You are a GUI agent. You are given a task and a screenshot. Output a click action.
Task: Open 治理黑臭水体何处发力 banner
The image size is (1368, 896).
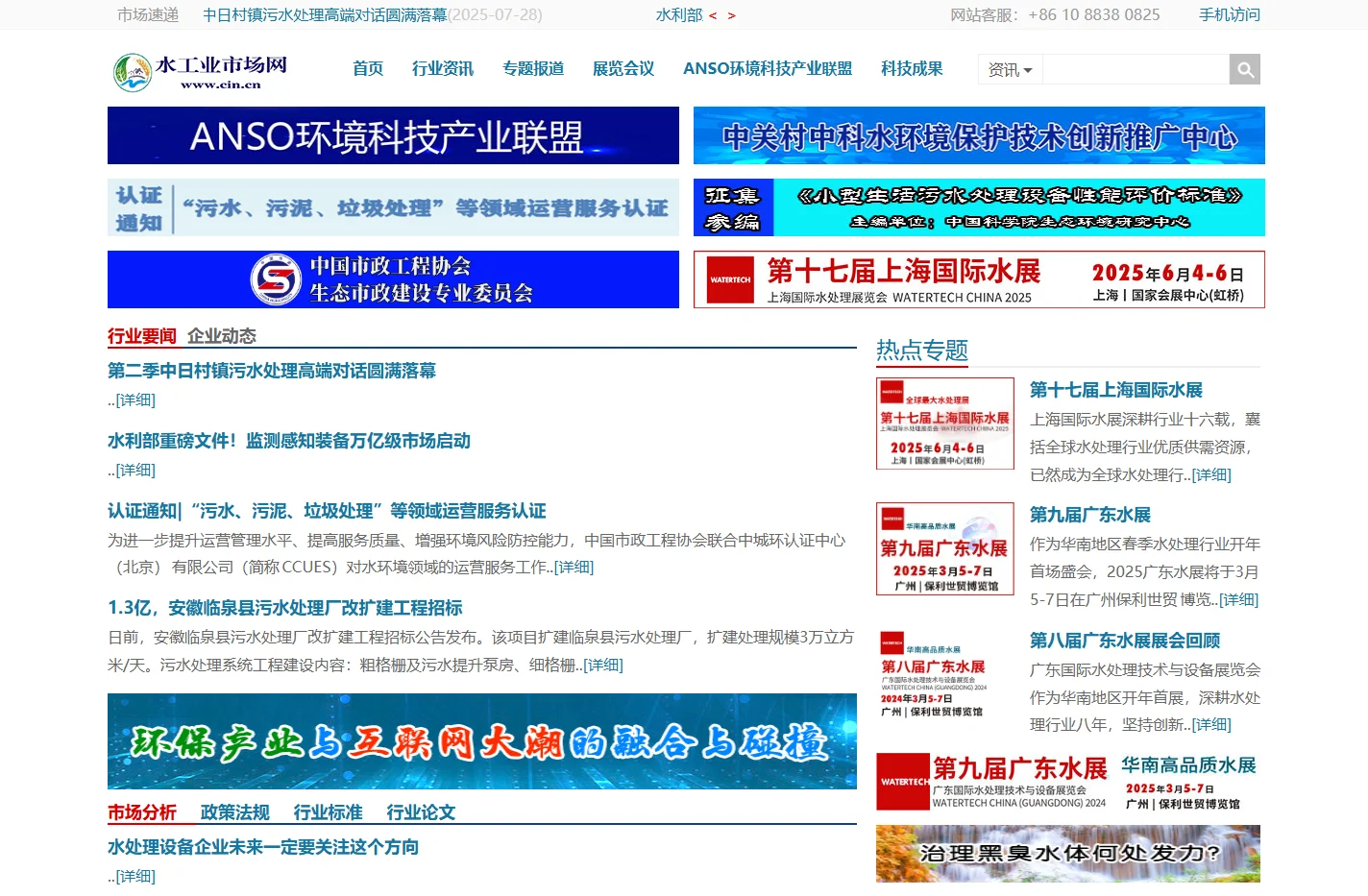(1068, 854)
